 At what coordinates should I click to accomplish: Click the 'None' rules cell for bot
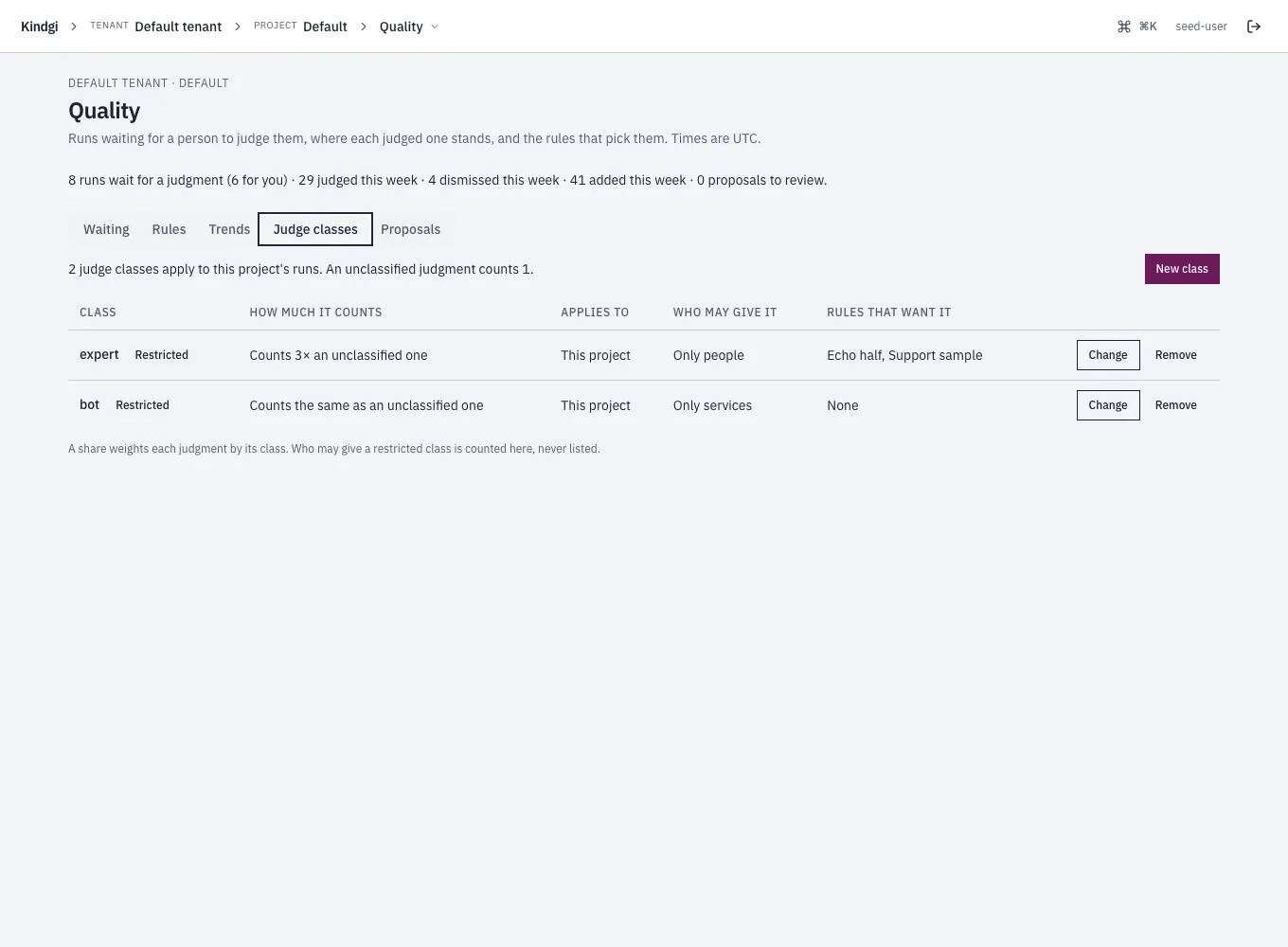click(x=843, y=405)
